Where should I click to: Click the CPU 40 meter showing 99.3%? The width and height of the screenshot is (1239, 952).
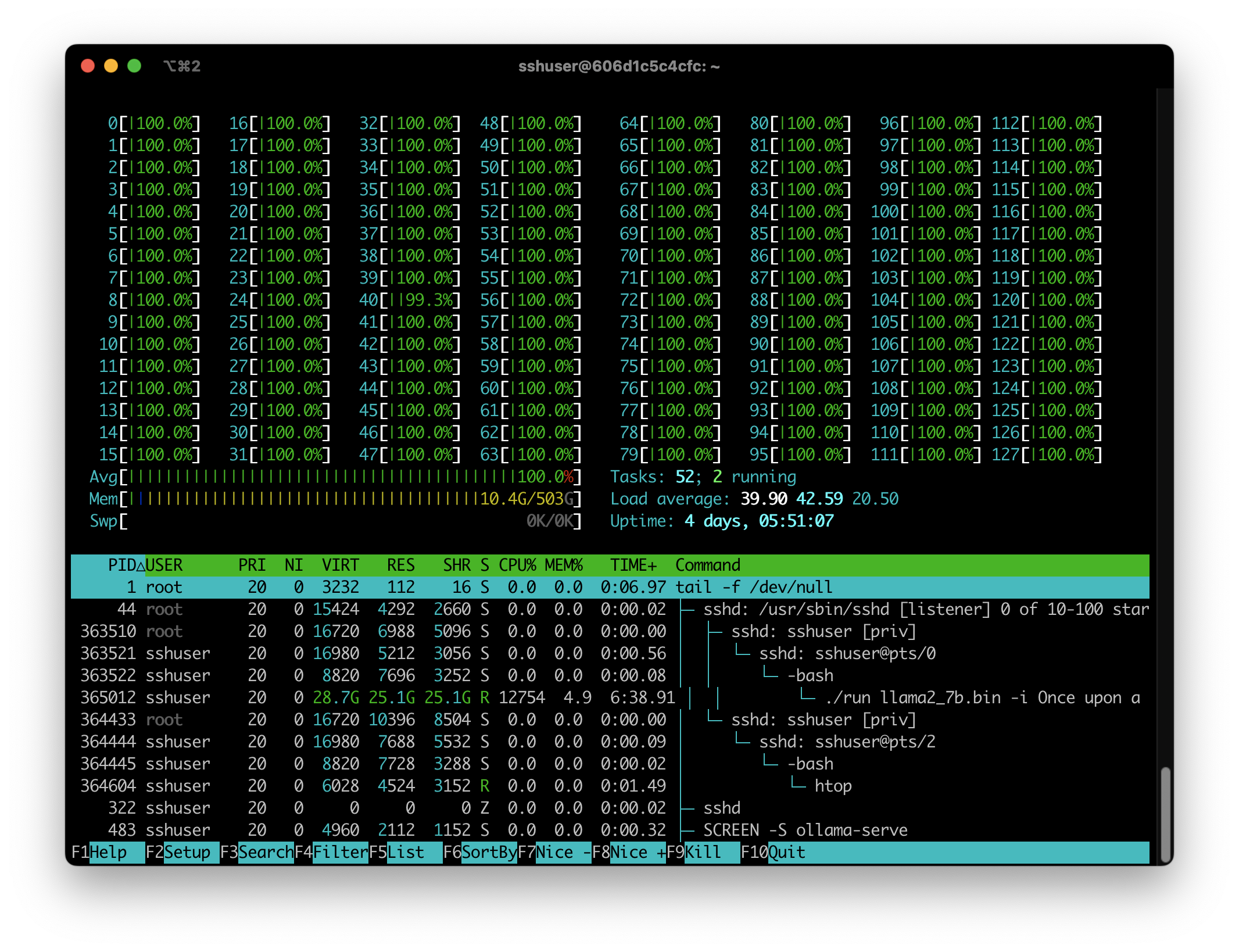pos(410,300)
